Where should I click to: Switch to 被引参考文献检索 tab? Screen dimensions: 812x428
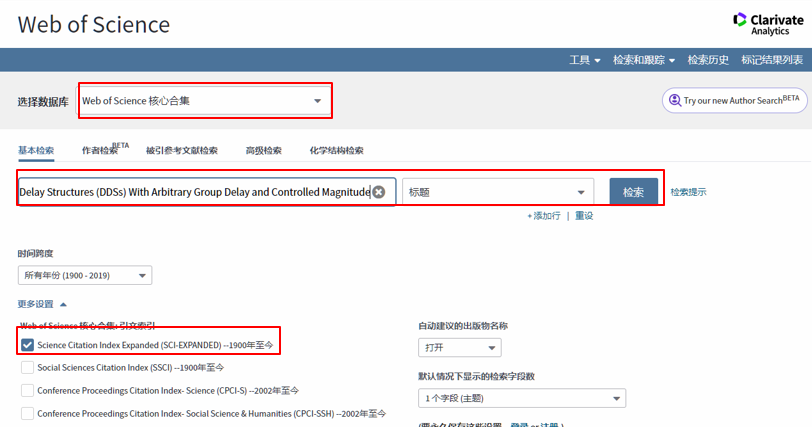pos(181,151)
